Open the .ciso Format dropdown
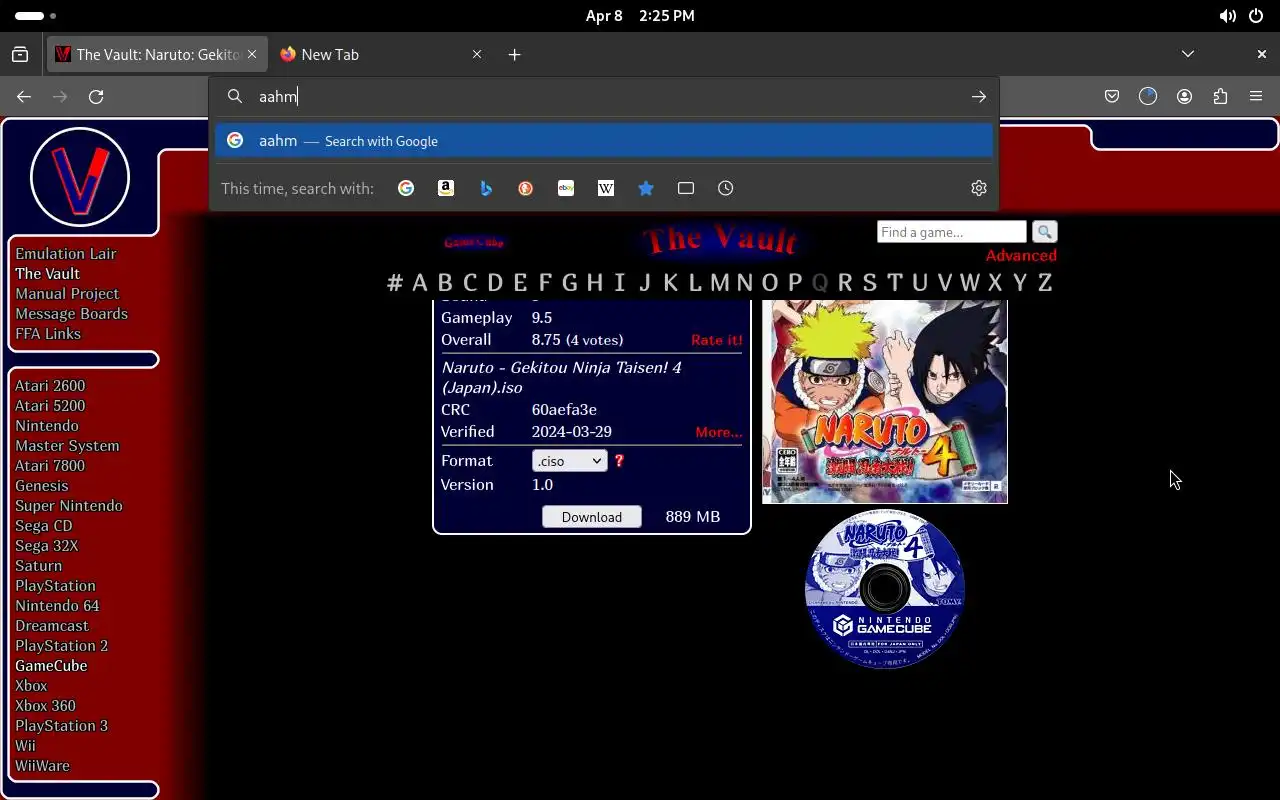Screen dimensions: 1280x800 coord(569,461)
